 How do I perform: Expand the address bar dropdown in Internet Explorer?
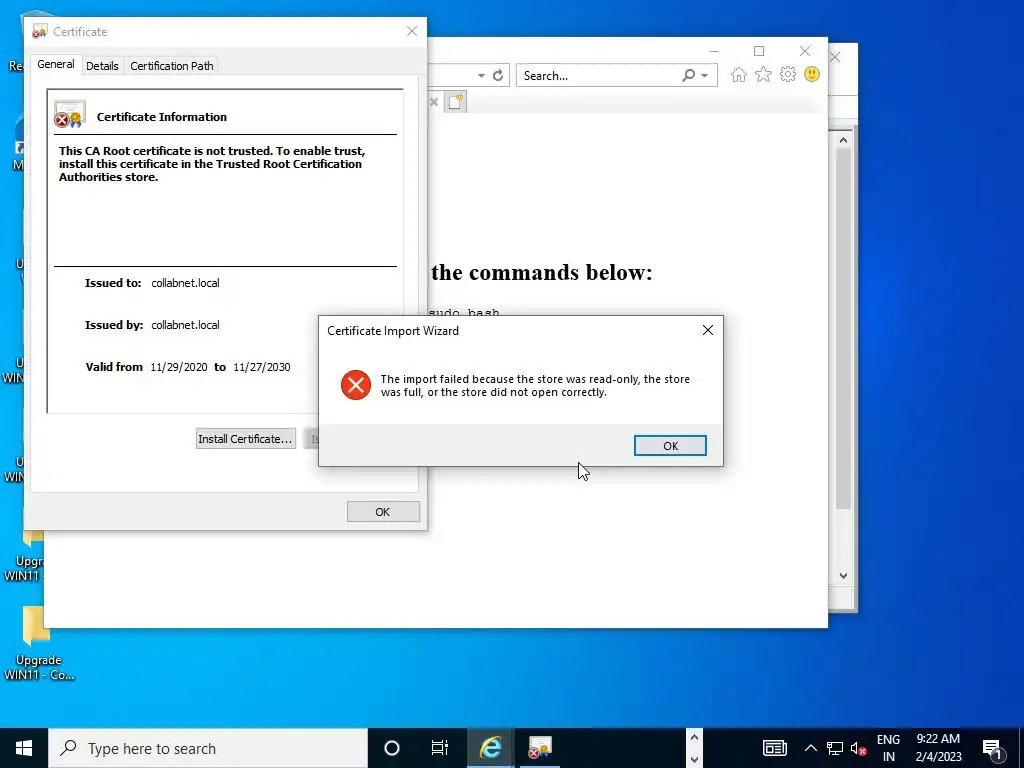[x=481, y=76]
